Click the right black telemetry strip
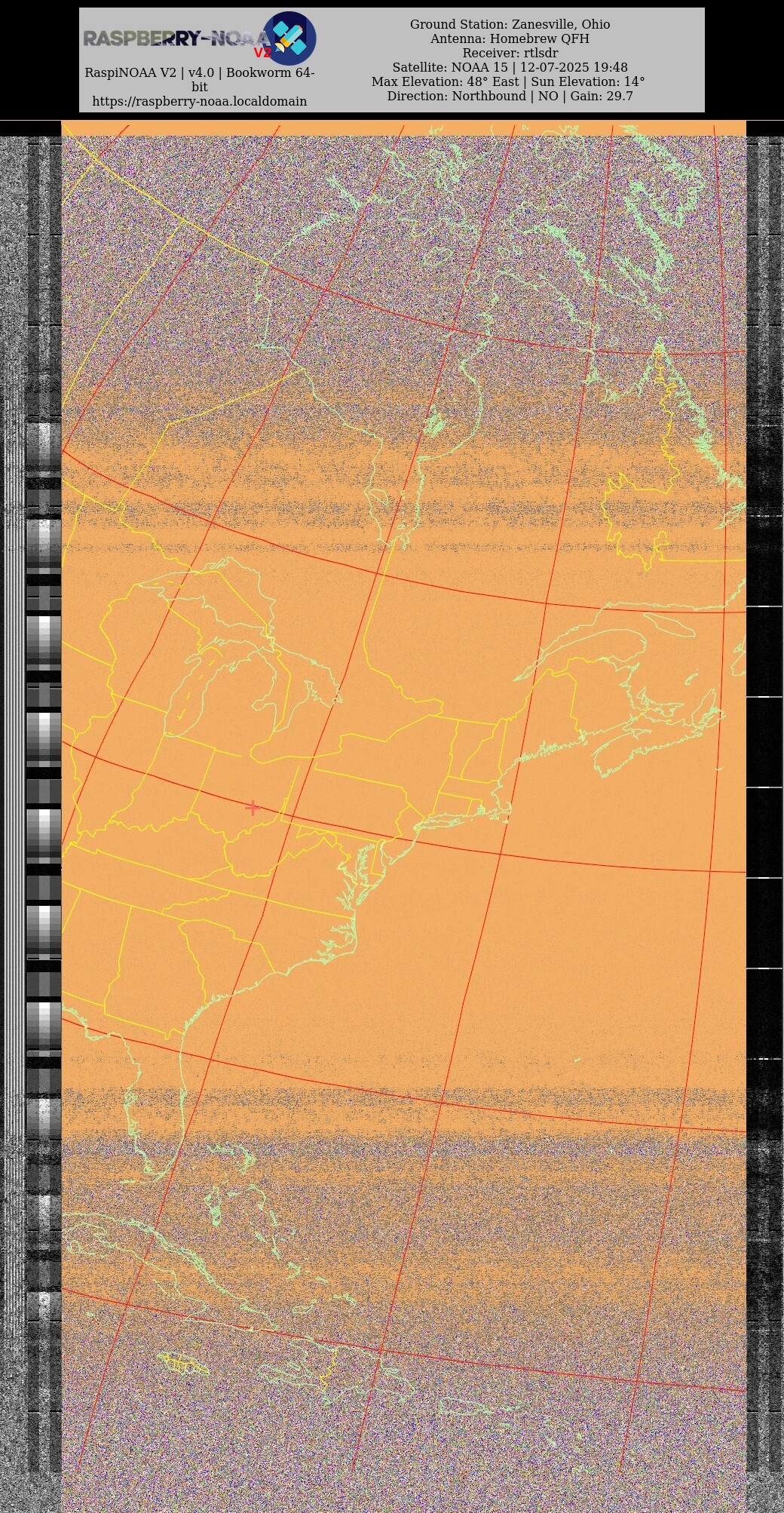 point(764,754)
